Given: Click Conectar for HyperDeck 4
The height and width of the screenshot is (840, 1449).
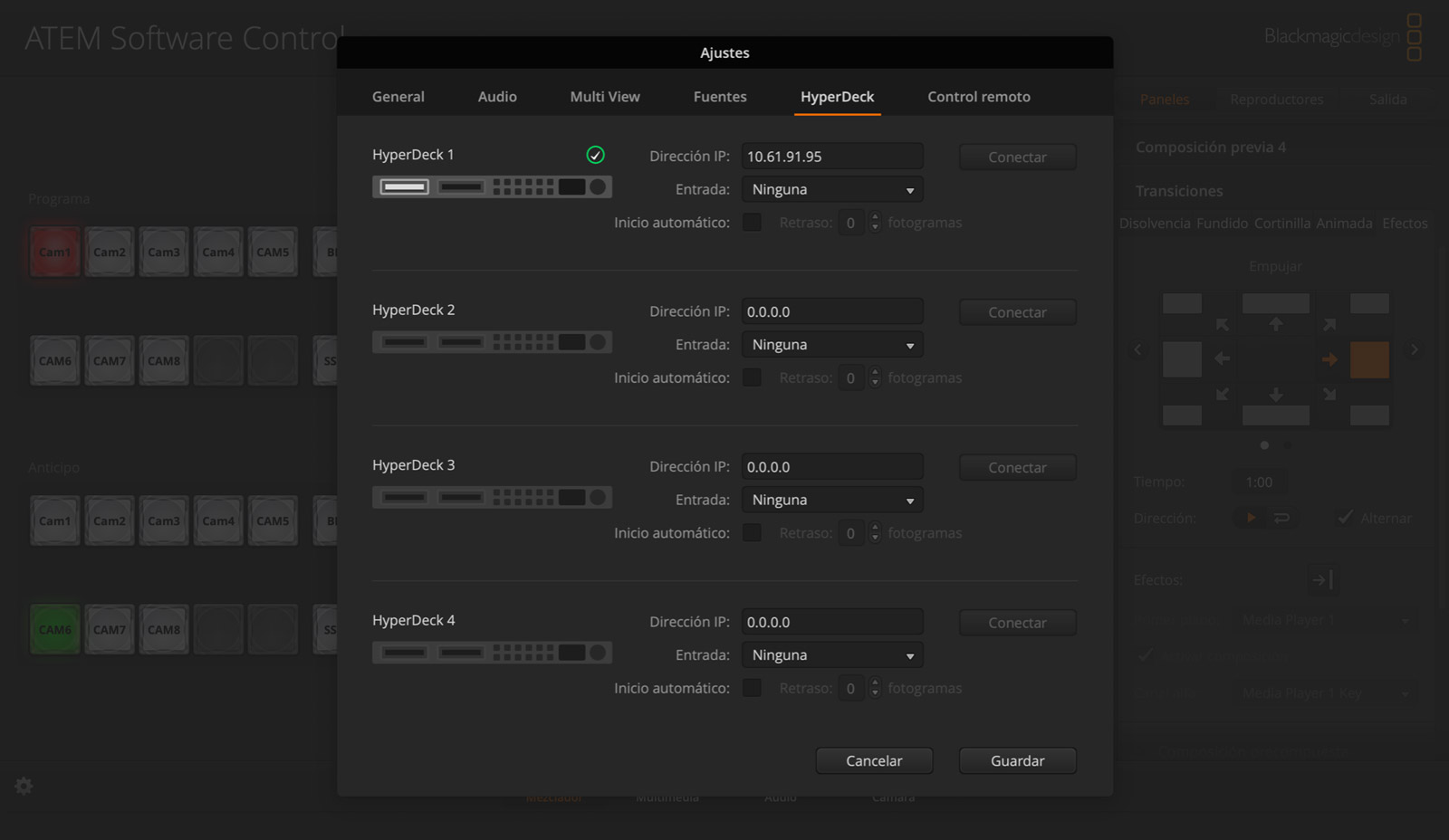Looking at the screenshot, I should [x=1018, y=623].
